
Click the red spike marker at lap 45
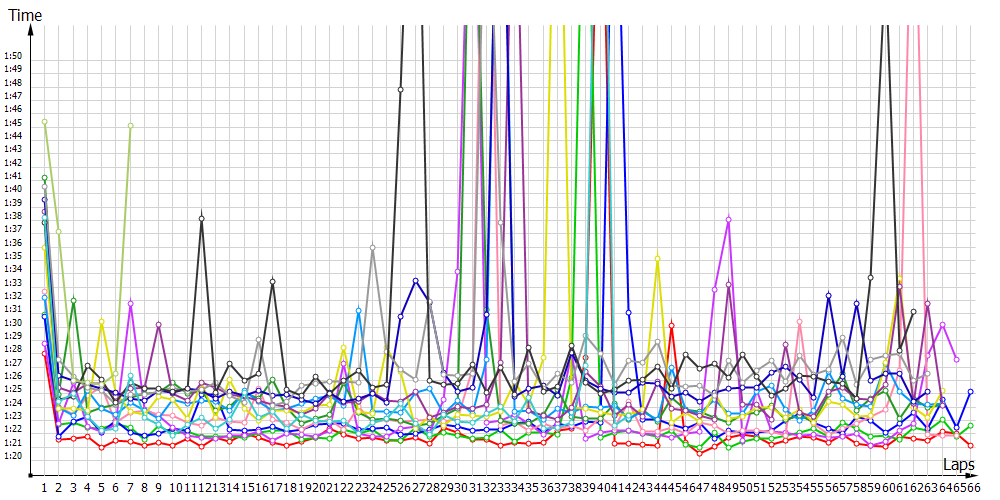671,325
